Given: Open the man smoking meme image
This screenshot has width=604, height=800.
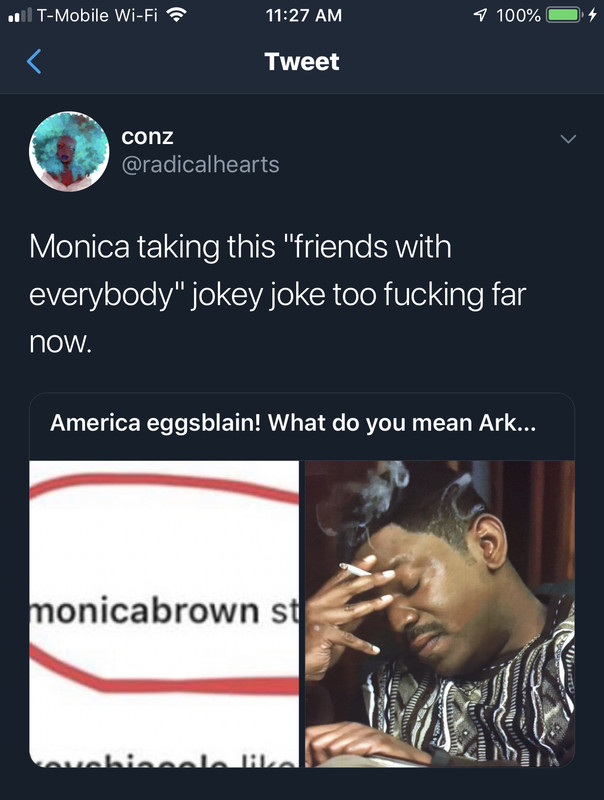Looking at the screenshot, I should 440,614.
